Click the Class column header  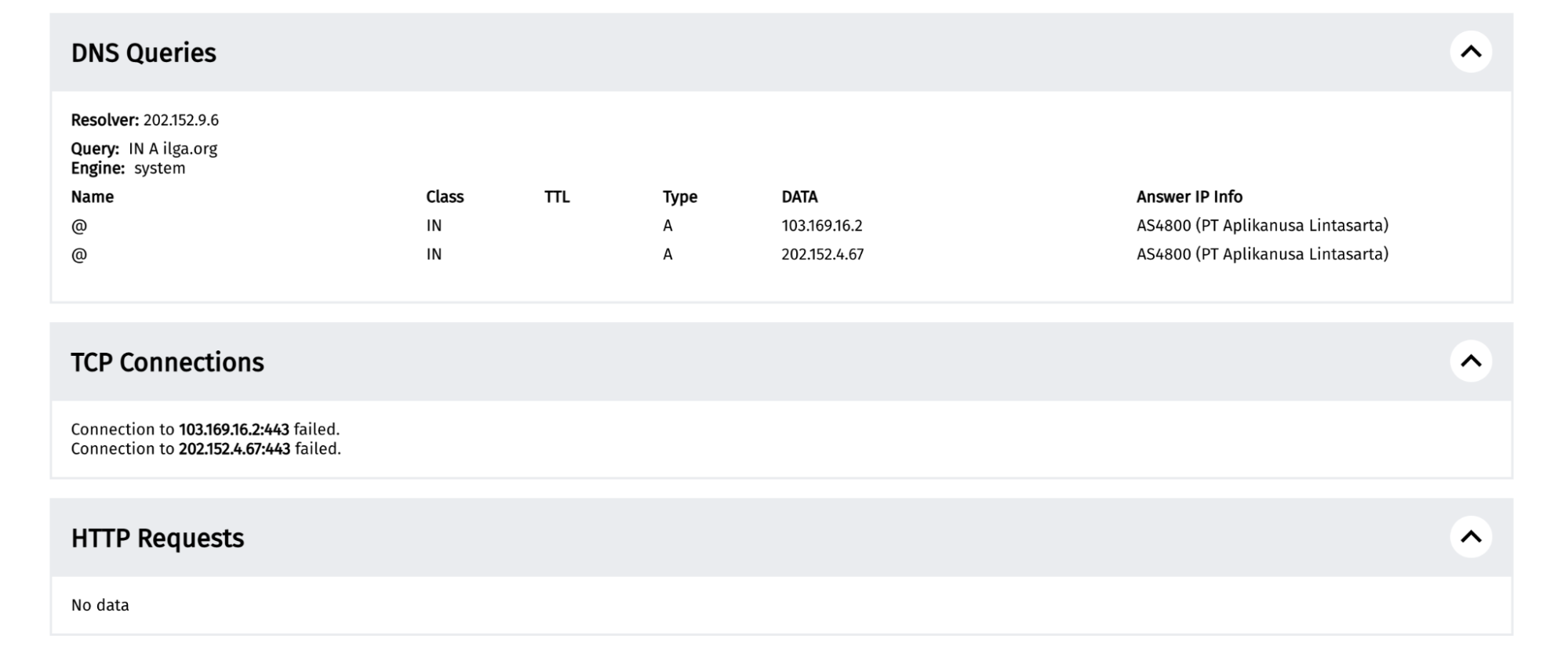coord(445,197)
